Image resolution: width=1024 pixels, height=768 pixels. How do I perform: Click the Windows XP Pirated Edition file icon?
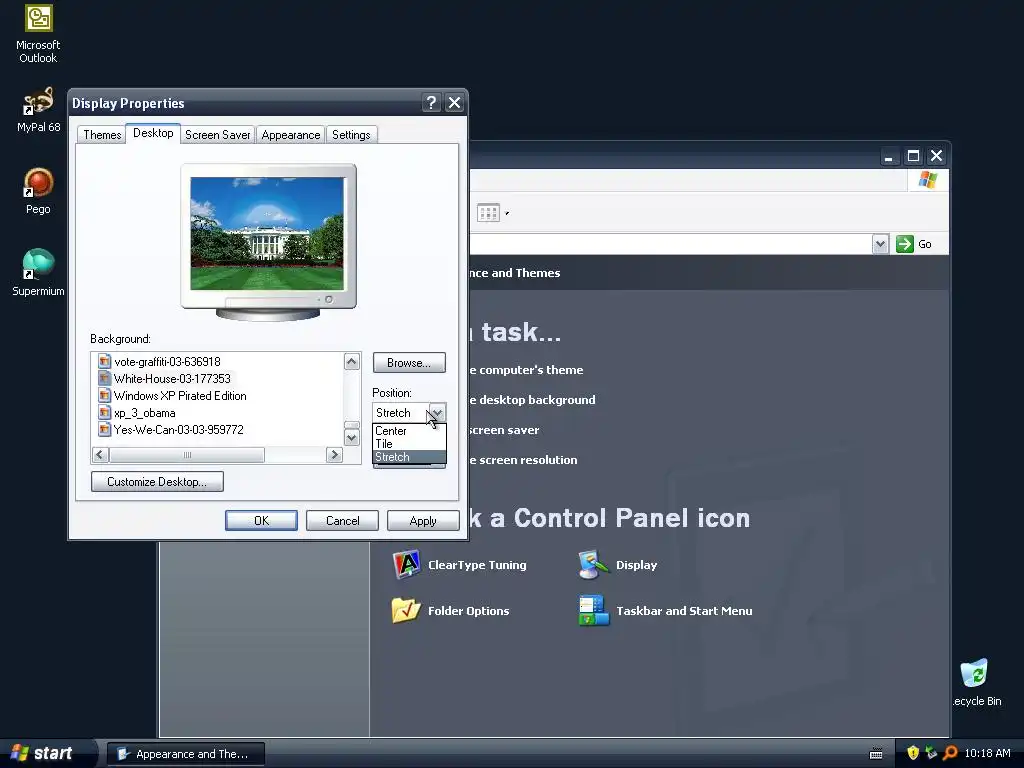(x=104, y=395)
